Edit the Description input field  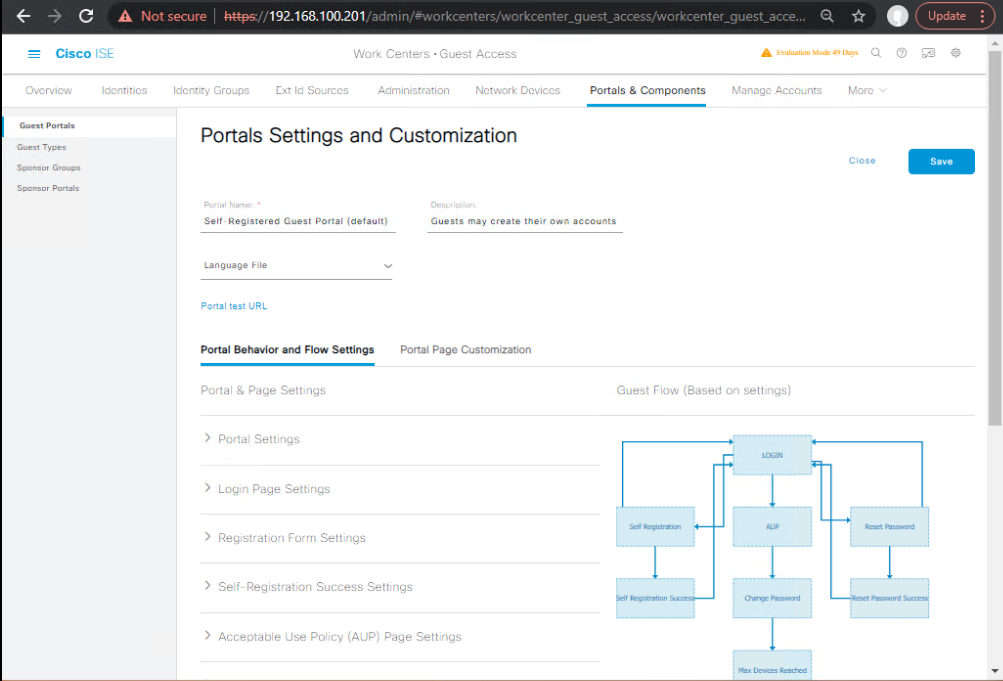[x=525, y=221]
